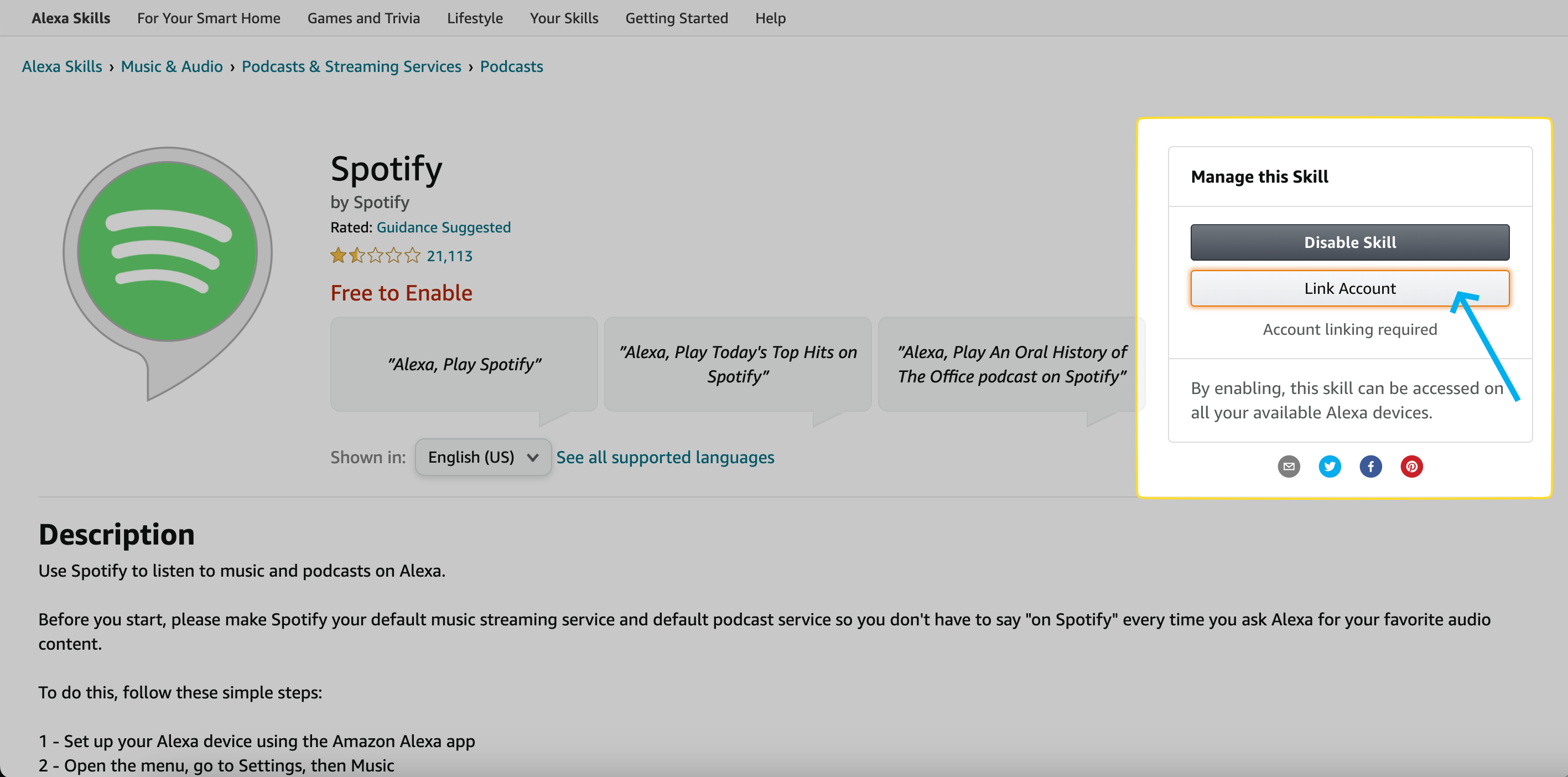Click step 1 "Set up your Alexa device"

[x=257, y=742]
